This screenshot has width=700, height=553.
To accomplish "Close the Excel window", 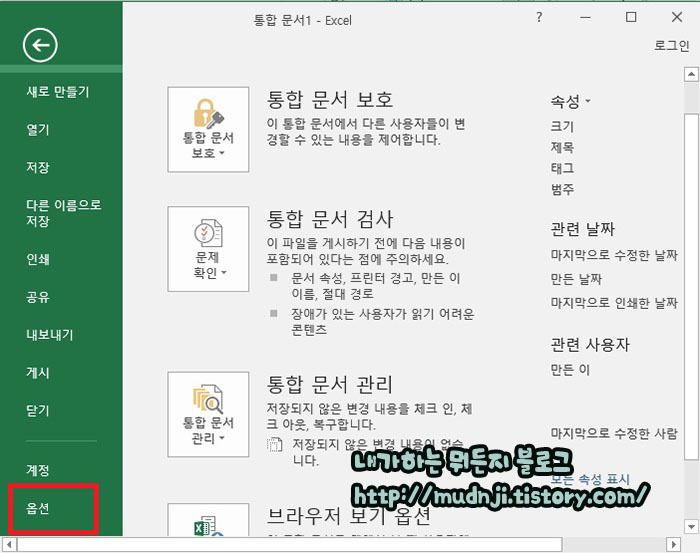I will [677, 17].
